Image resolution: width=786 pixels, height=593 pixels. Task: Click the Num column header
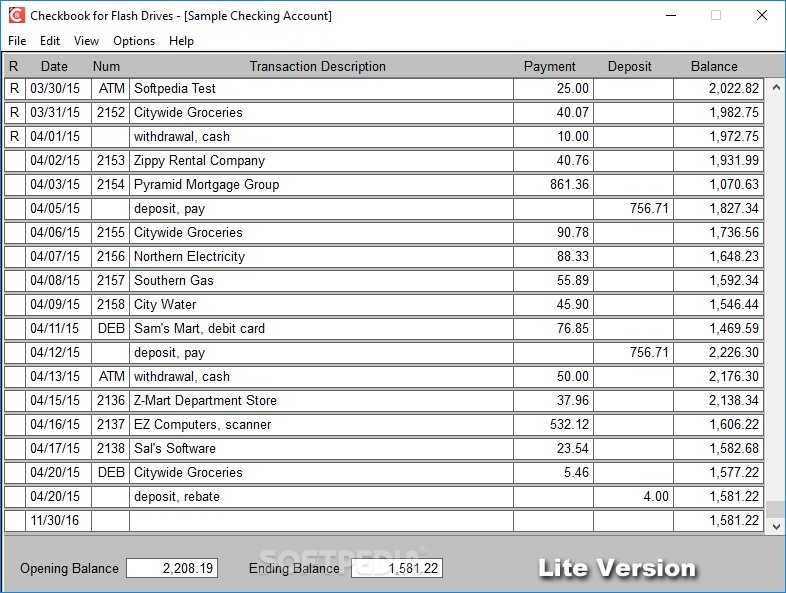point(106,66)
